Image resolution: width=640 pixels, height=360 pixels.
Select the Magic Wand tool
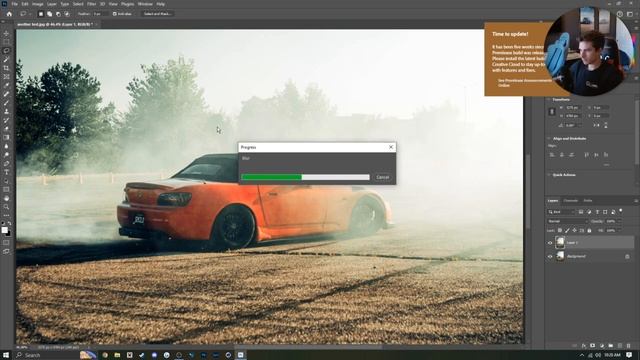6,60
